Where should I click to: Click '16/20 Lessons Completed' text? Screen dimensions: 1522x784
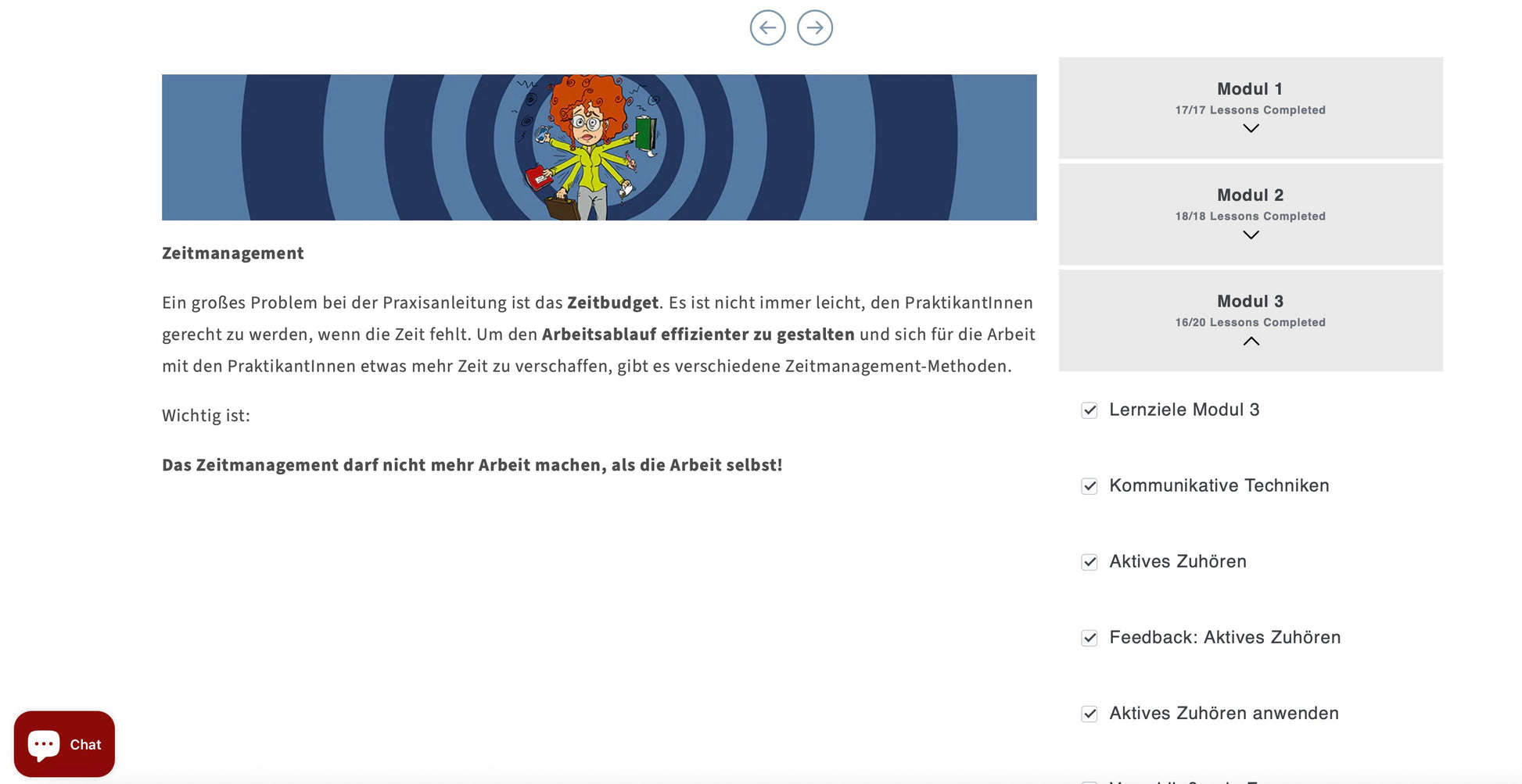tap(1250, 323)
